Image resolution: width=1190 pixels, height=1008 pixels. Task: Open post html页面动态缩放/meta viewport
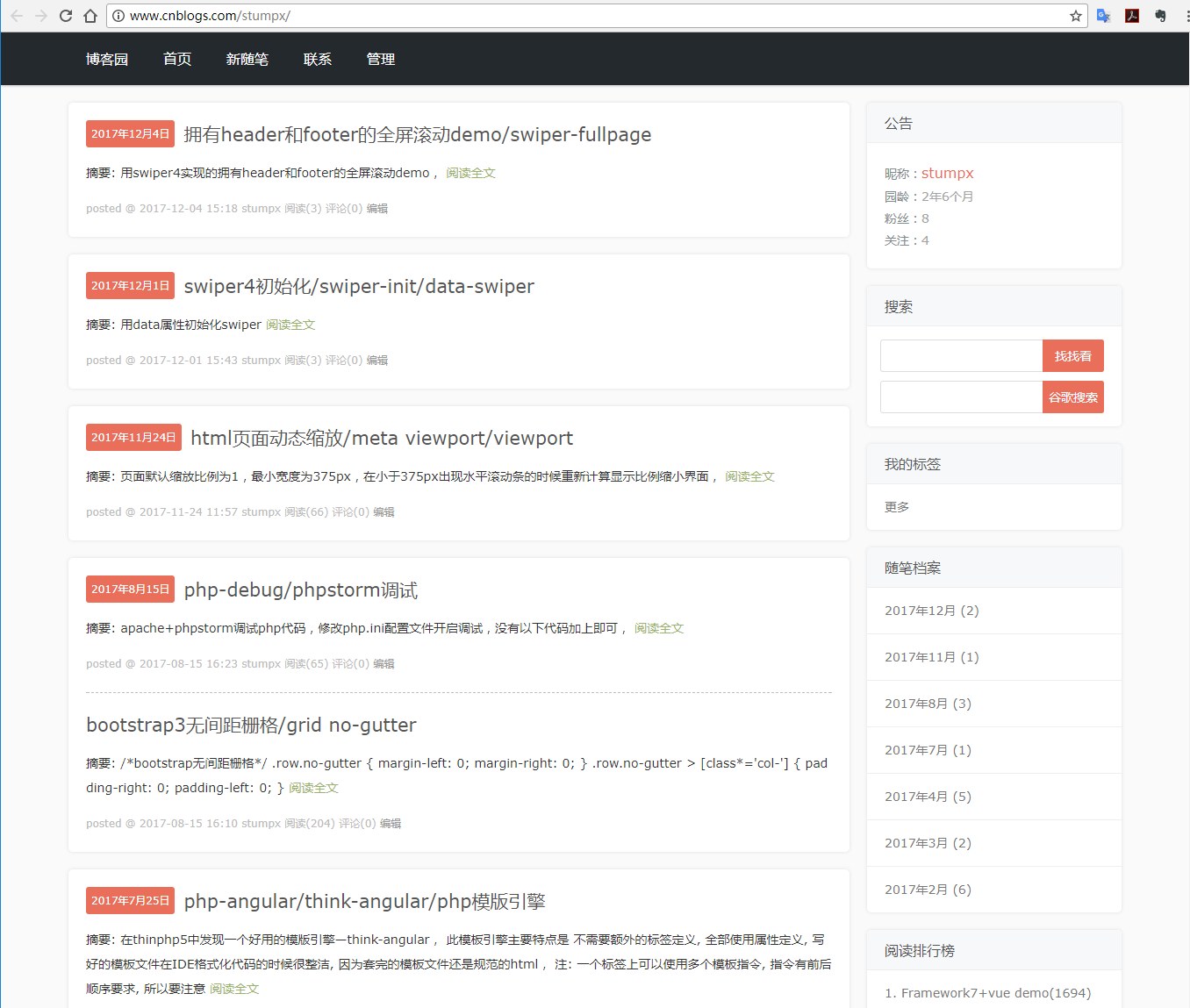382,438
